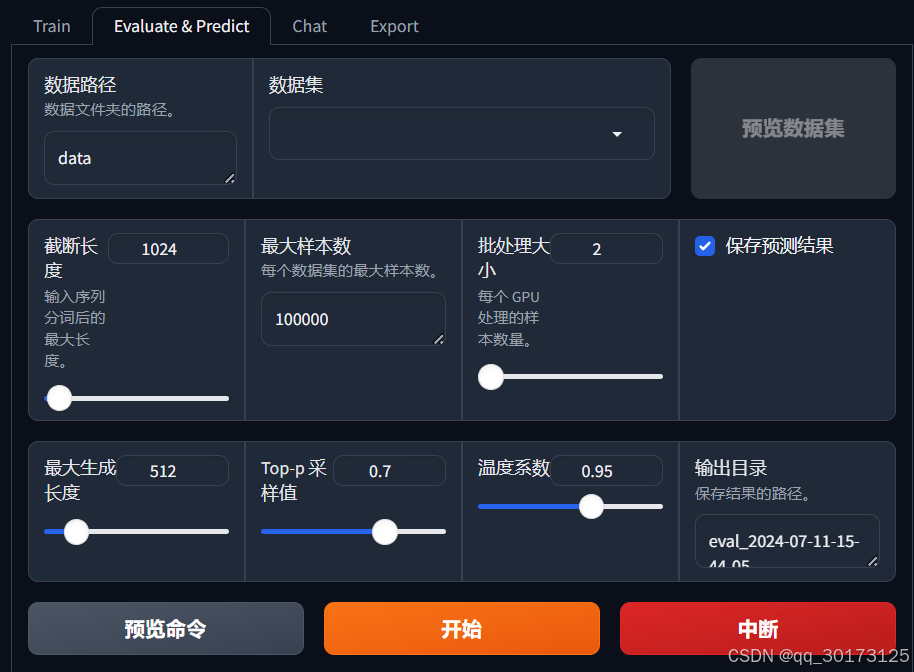Open the Chat tab
The height and width of the screenshot is (672, 914).
point(309,26)
